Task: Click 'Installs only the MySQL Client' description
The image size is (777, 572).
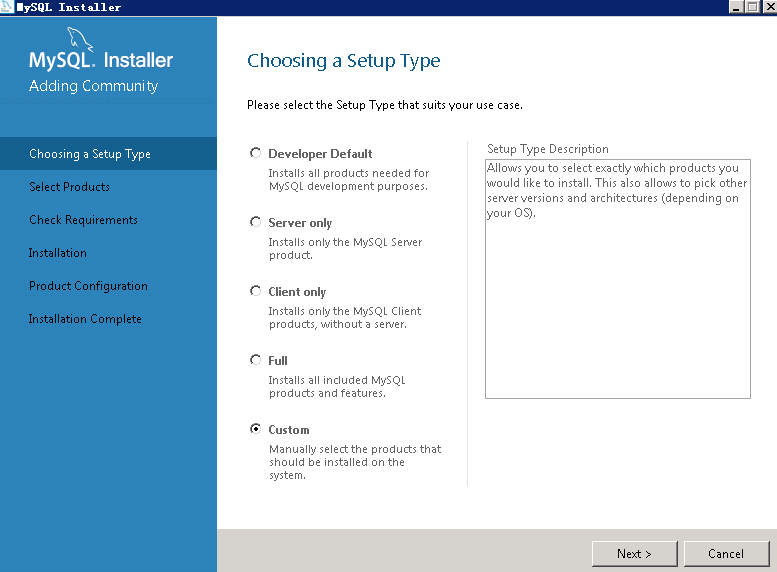Action: coord(345,317)
